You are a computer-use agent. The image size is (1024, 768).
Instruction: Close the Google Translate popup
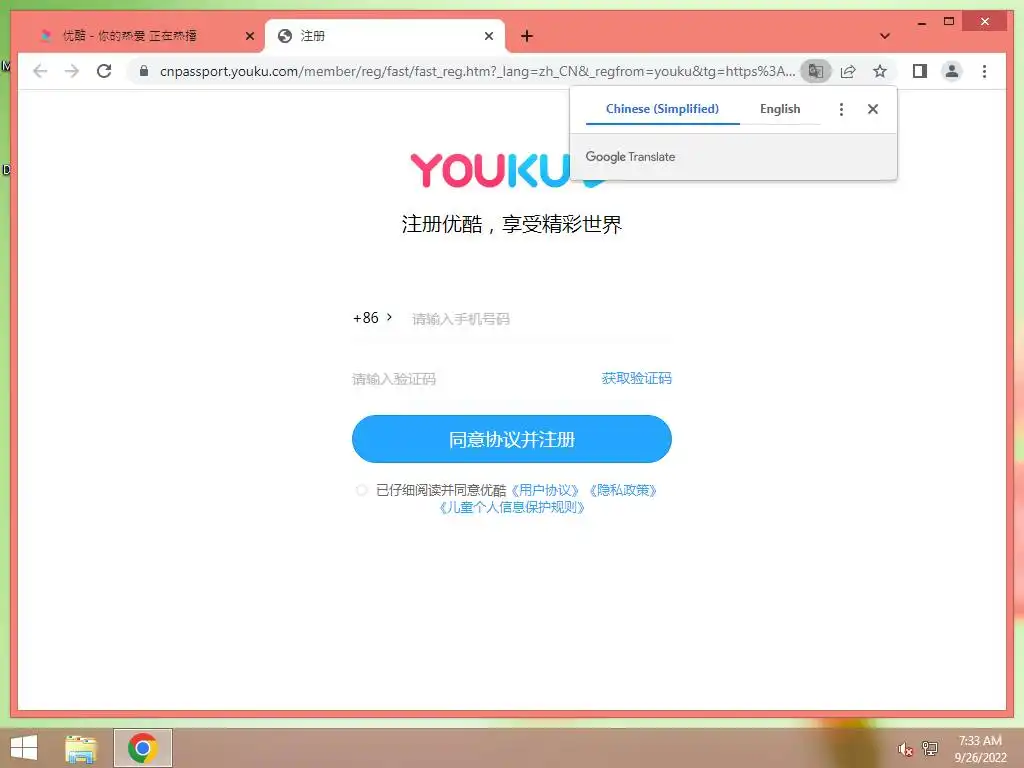click(x=872, y=109)
